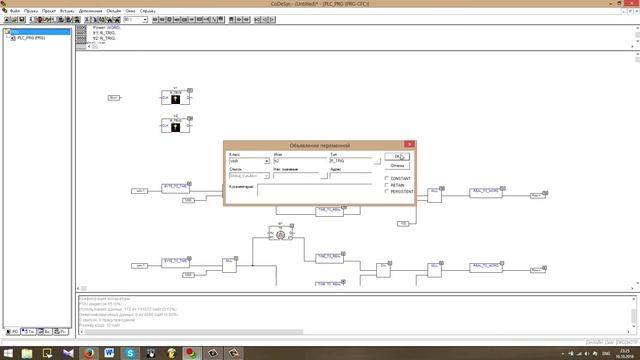Click Отмена to cancel the declaration

[x=397, y=166]
